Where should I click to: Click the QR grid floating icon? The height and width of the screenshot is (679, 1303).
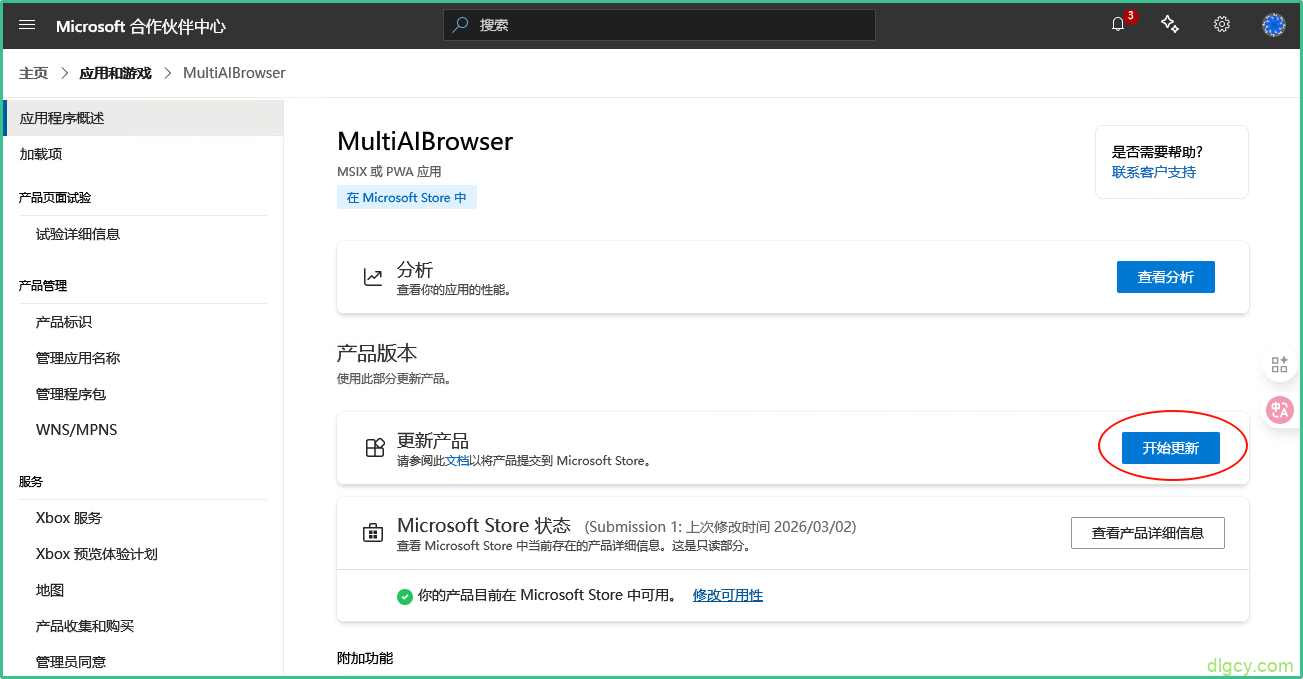coord(1279,365)
